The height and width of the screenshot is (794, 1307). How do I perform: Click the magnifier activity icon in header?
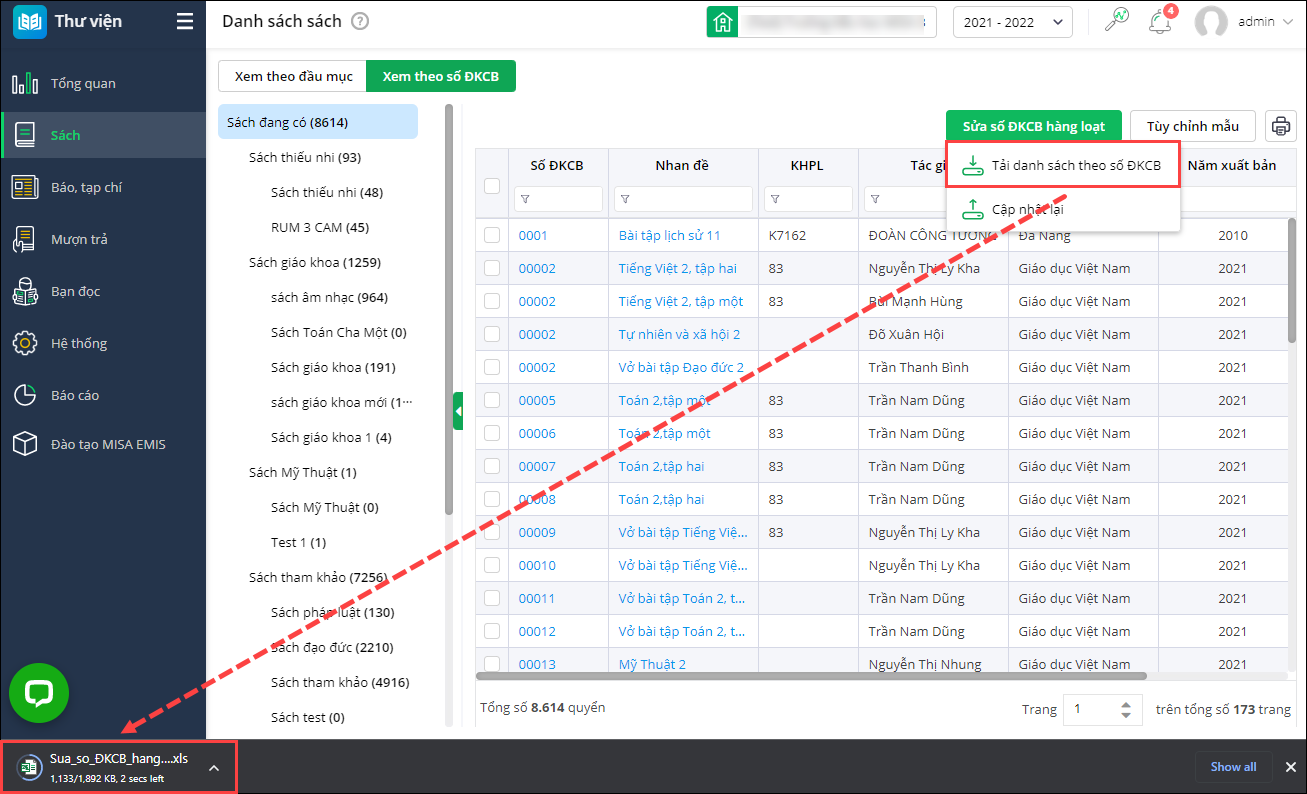click(x=1116, y=21)
